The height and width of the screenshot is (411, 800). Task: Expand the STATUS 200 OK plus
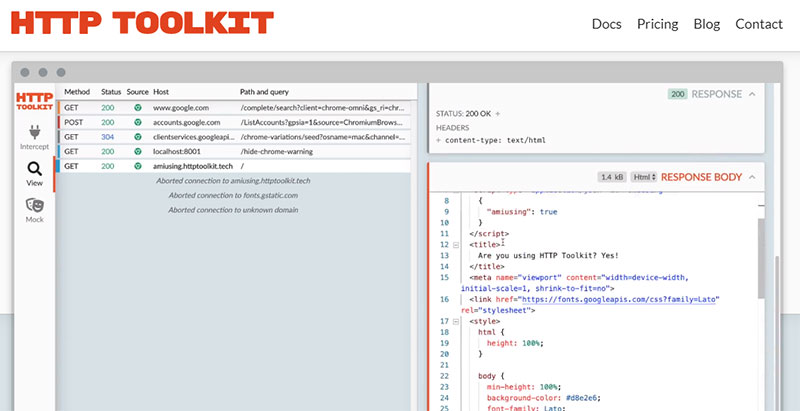[x=498, y=114]
